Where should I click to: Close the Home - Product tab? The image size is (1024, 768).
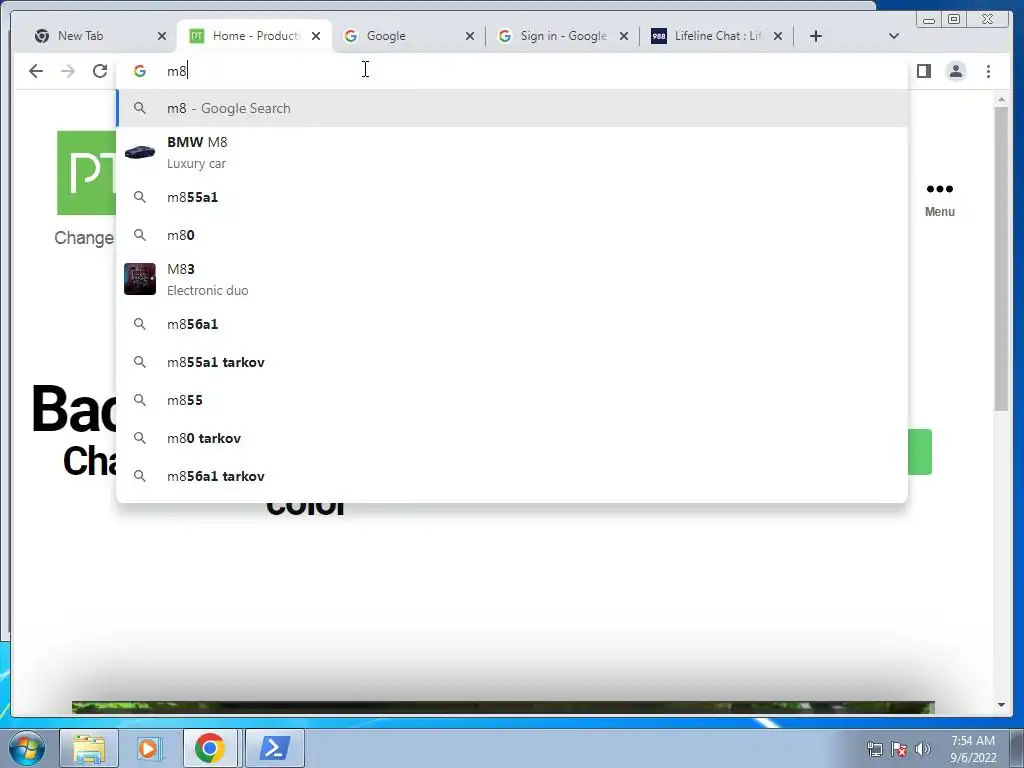316,36
